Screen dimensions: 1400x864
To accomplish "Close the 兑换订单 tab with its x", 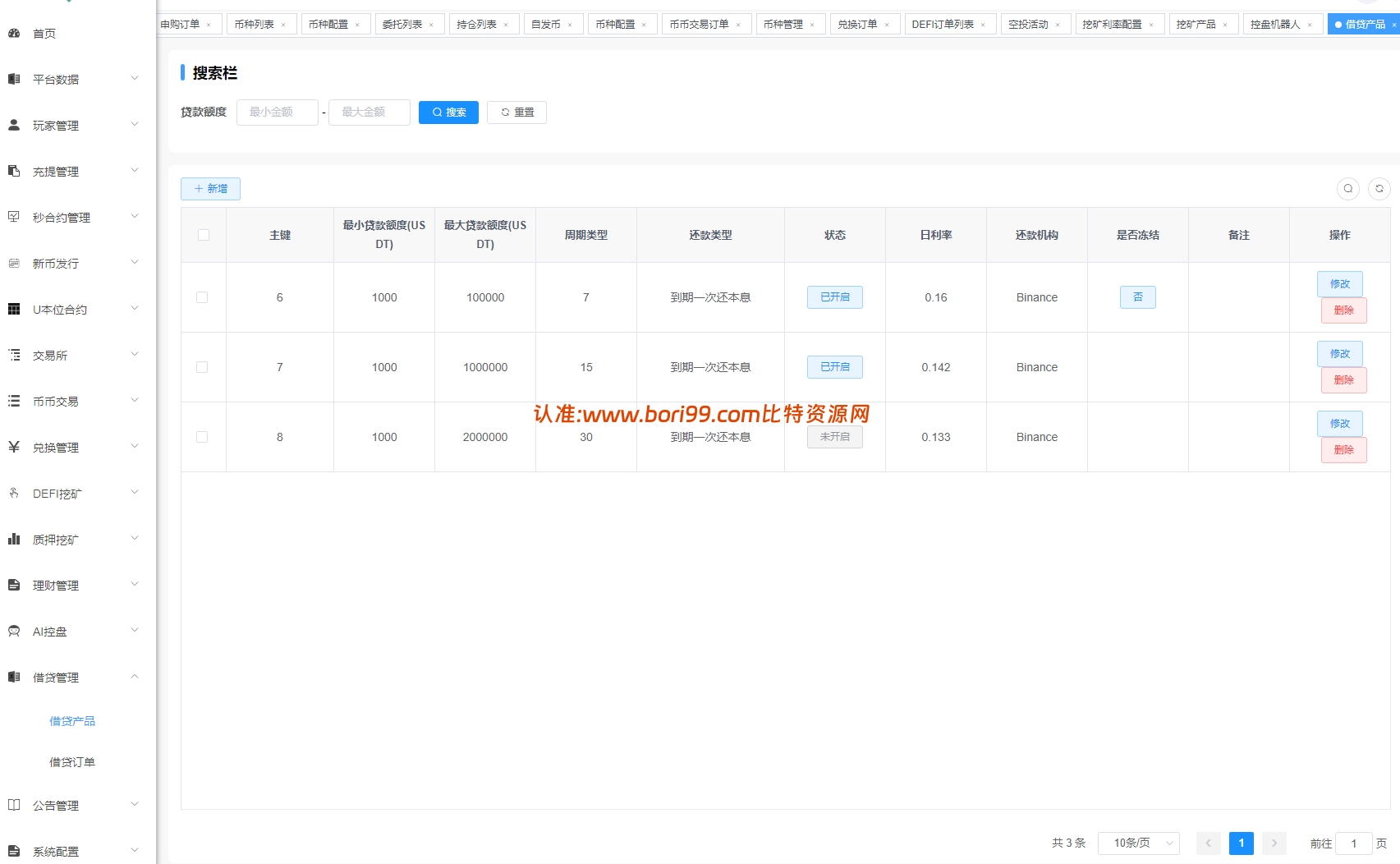I will pyautogui.click(x=887, y=25).
